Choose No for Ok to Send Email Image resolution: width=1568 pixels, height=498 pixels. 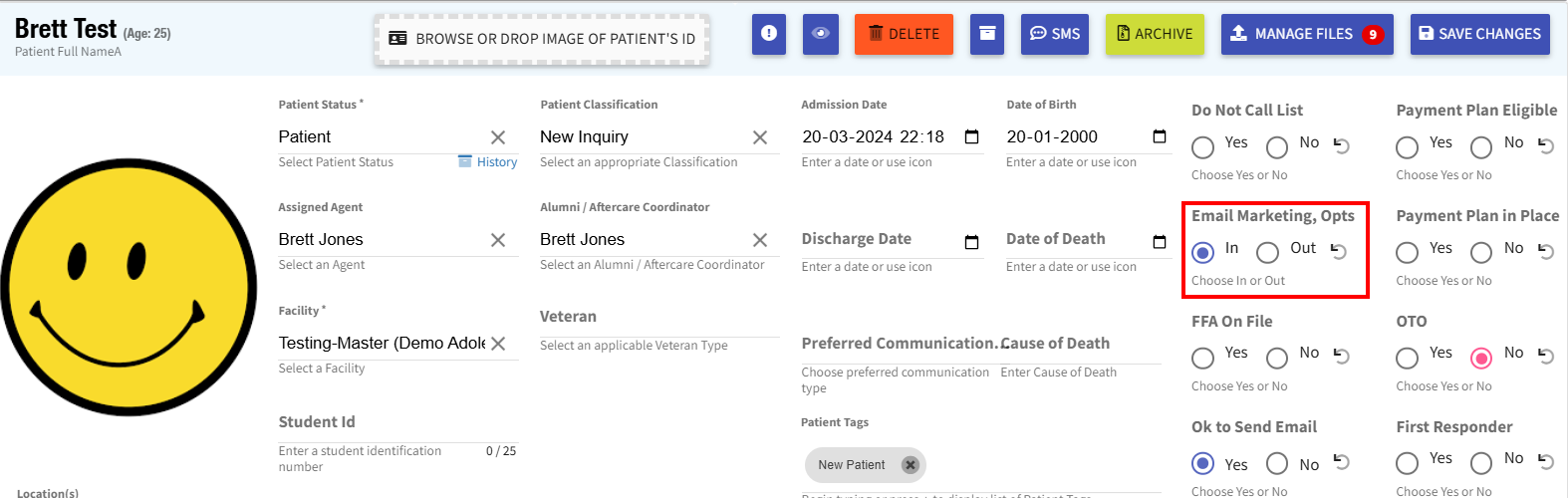tap(1277, 463)
